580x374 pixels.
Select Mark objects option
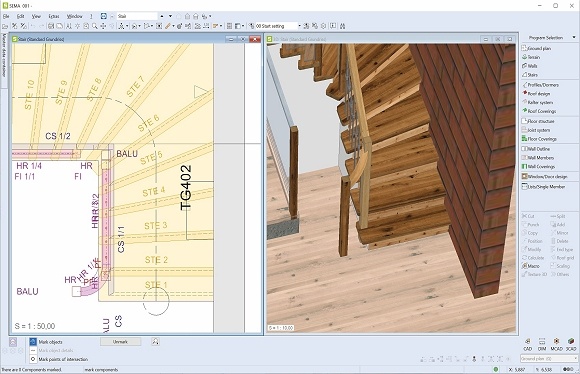coord(46,342)
